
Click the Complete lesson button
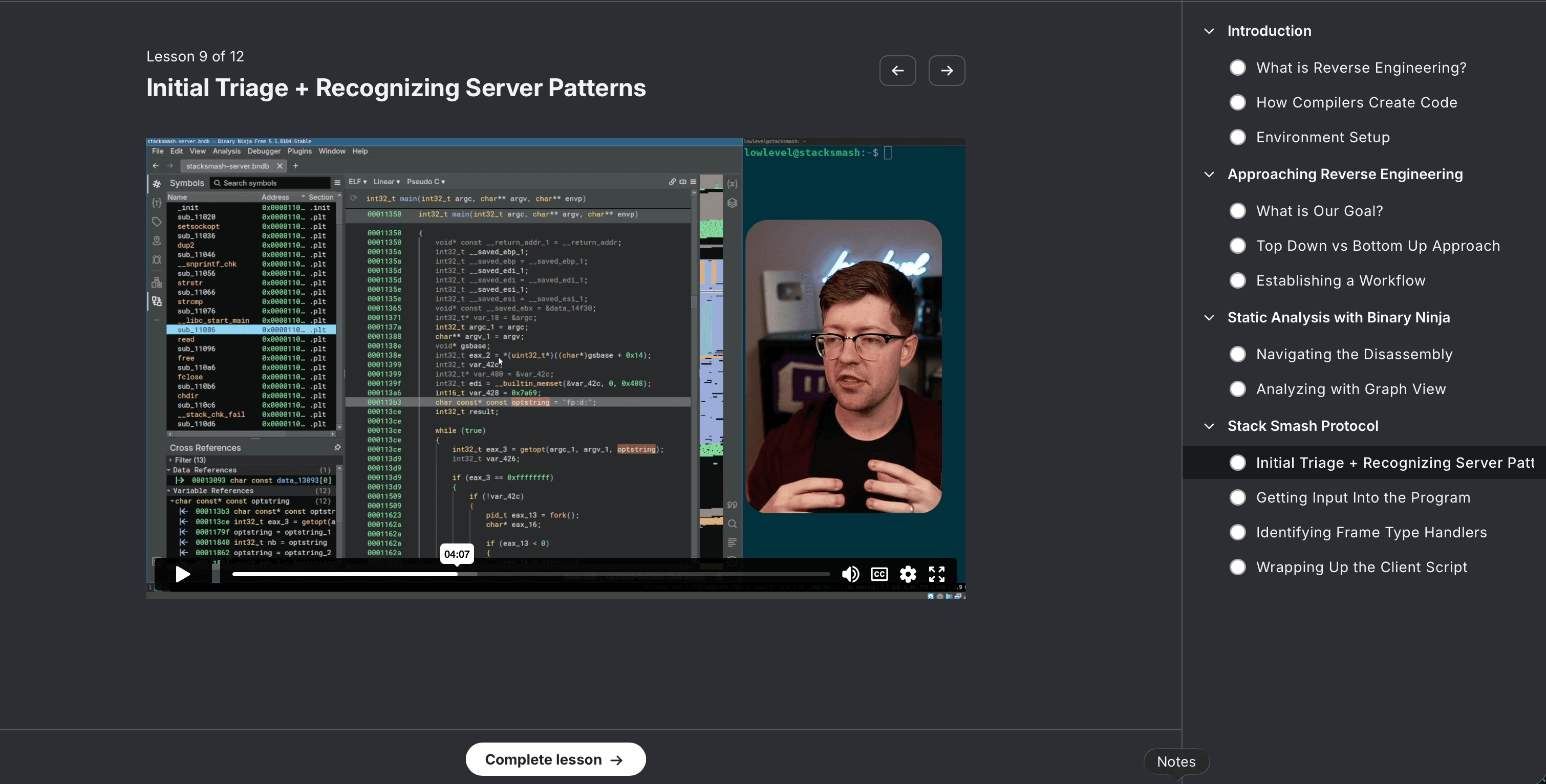tap(555, 759)
